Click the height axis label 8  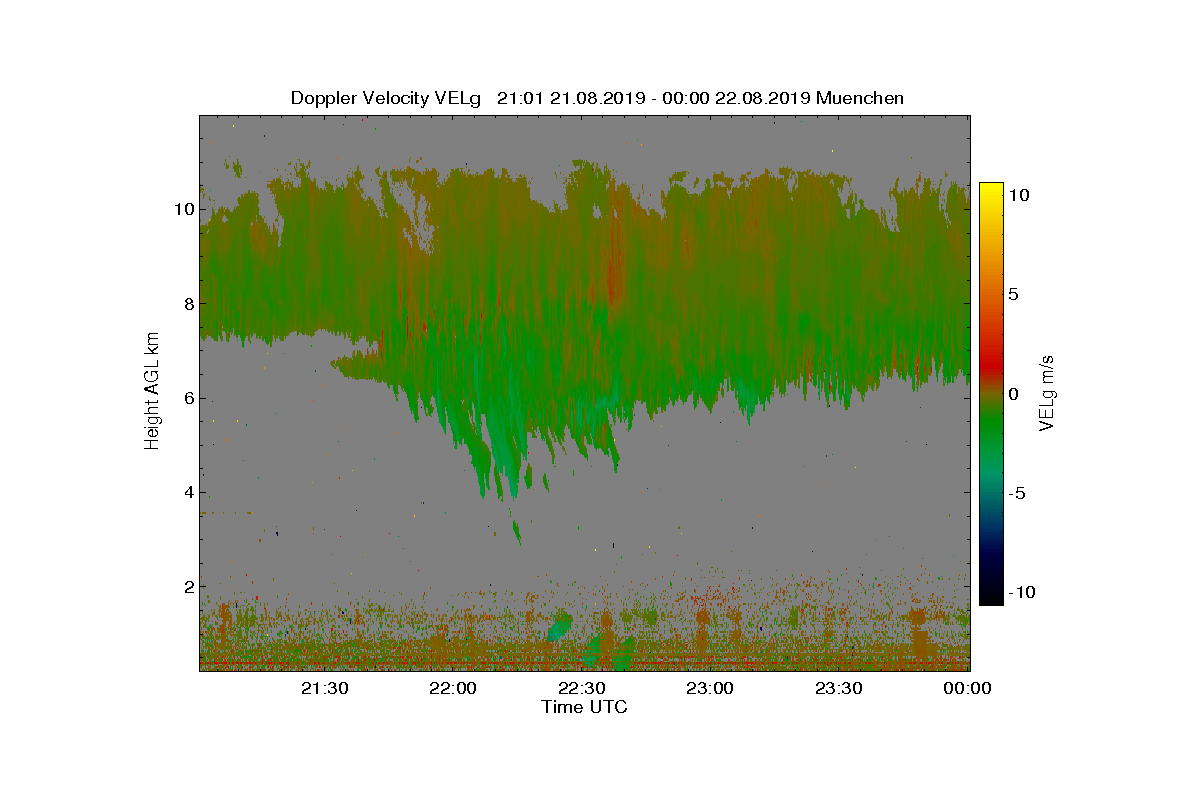click(187, 304)
